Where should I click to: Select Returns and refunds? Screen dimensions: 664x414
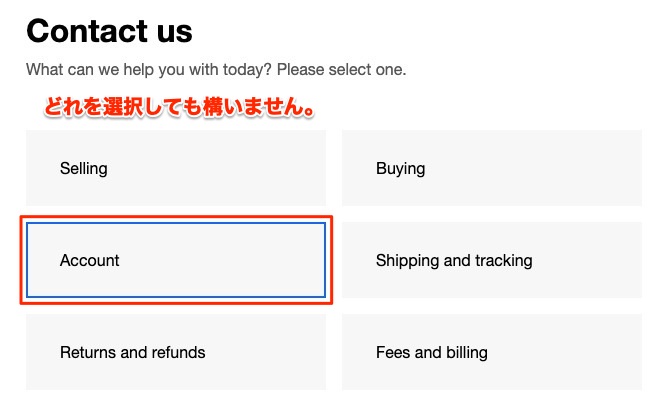tap(176, 352)
